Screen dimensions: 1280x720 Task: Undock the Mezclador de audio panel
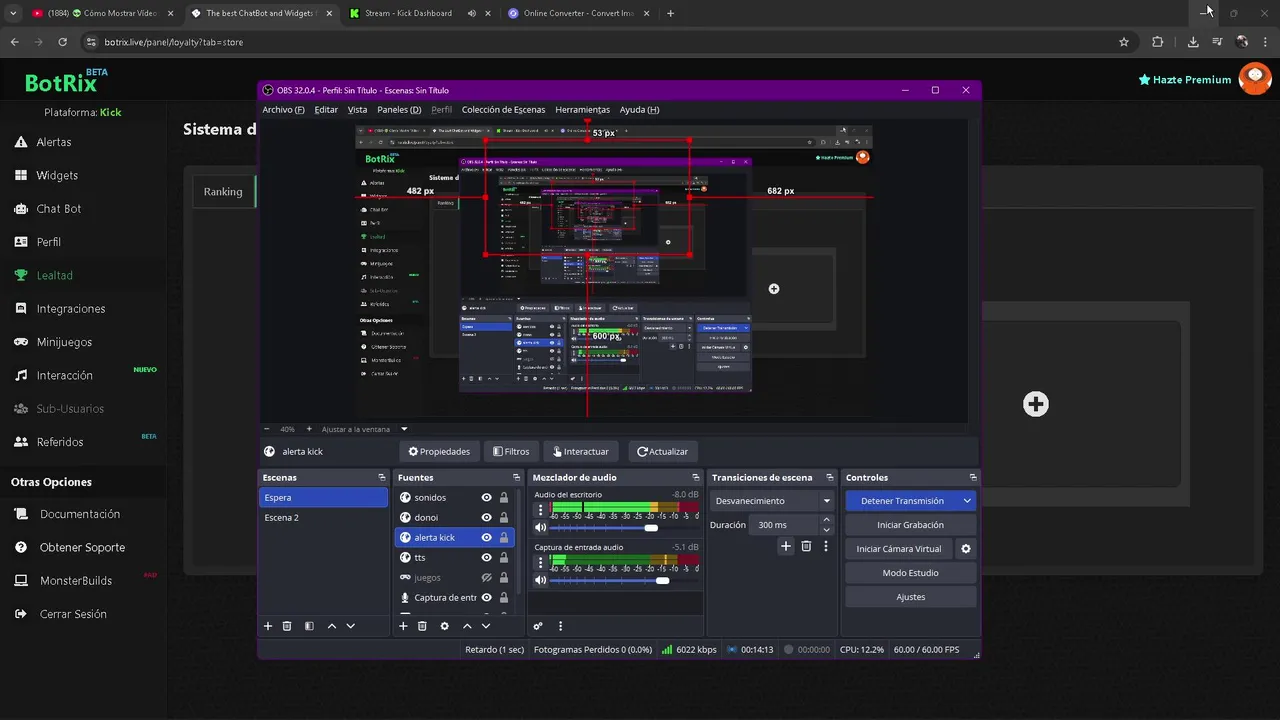click(696, 477)
